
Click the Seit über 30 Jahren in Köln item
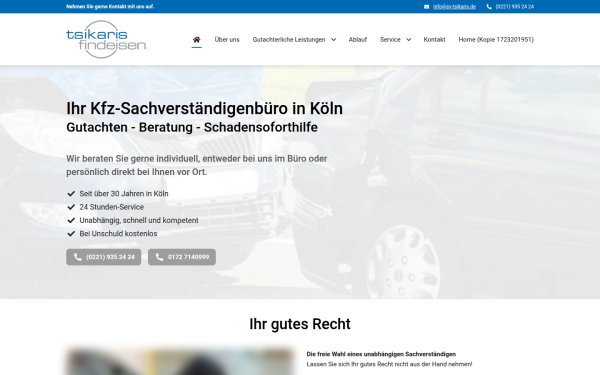124,194
